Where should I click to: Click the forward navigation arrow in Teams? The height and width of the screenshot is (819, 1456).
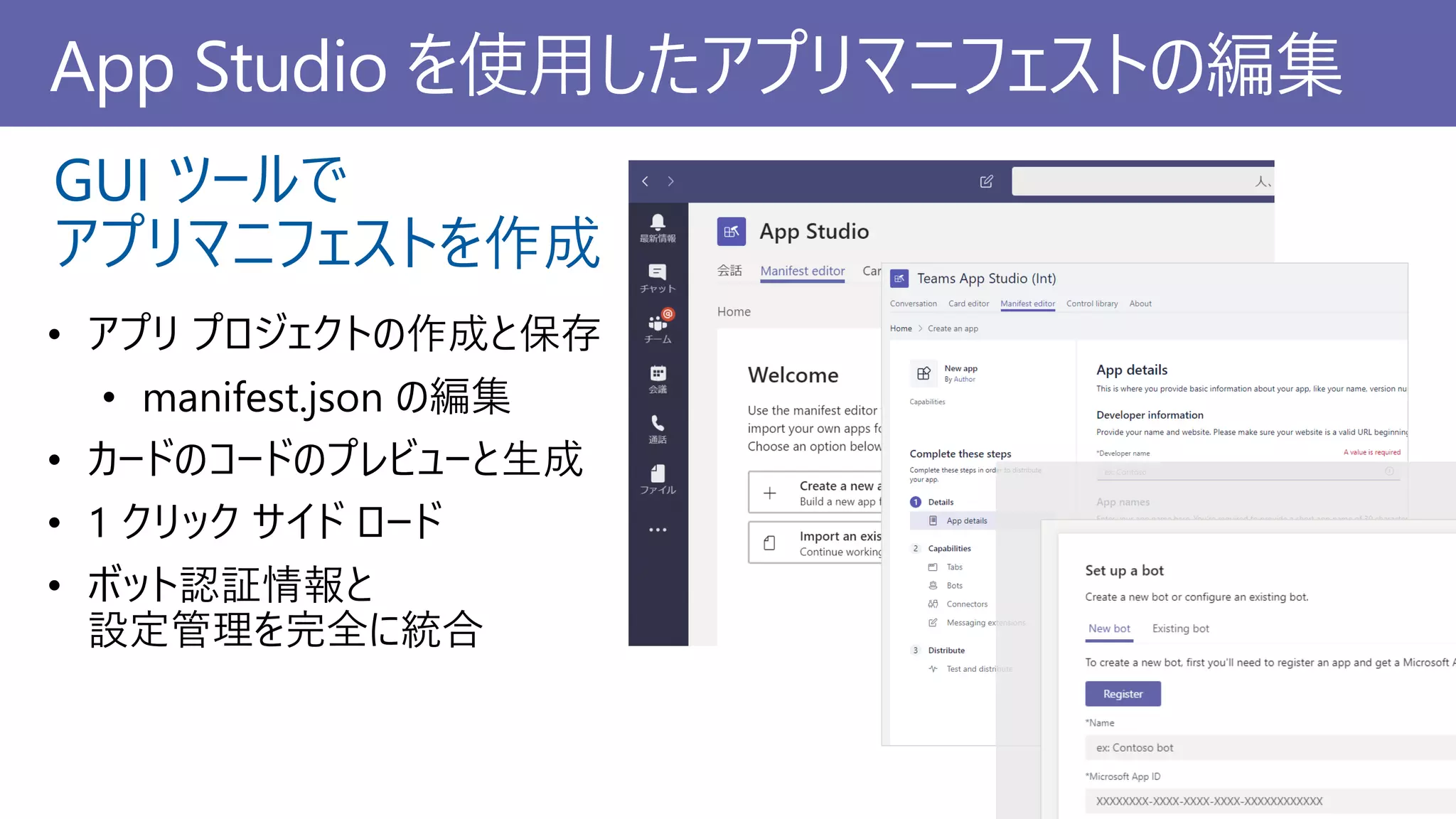[x=670, y=181]
